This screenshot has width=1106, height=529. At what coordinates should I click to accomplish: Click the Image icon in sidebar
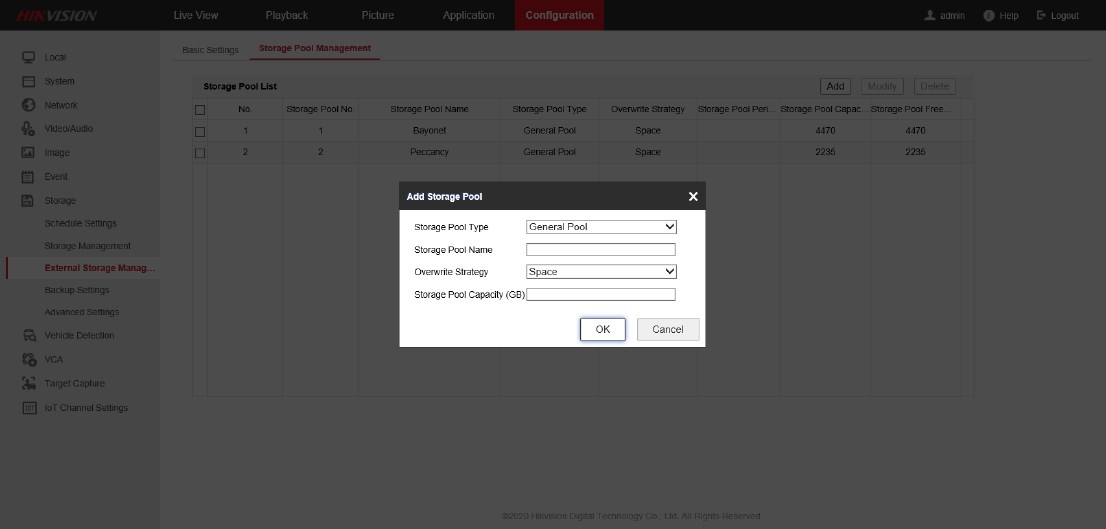coord(29,153)
